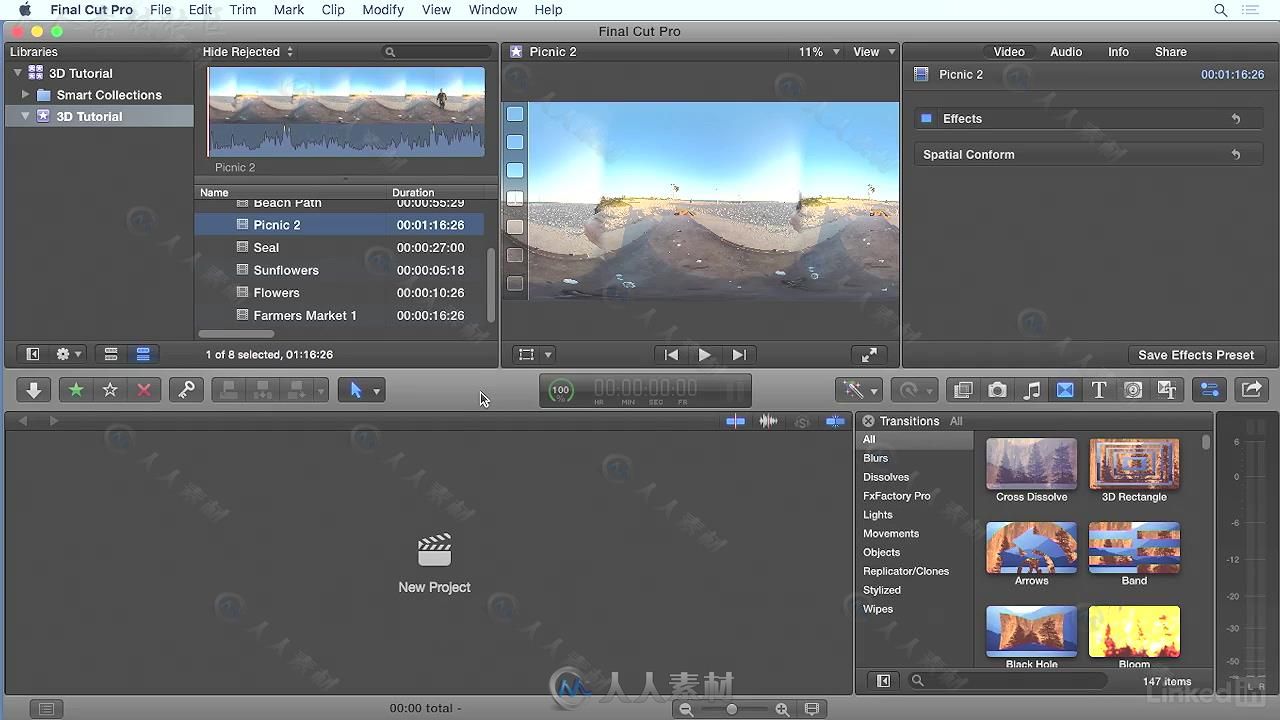Show the Themes Browser icon
Screen dimensions: 1280x720
pos(1167,390)
